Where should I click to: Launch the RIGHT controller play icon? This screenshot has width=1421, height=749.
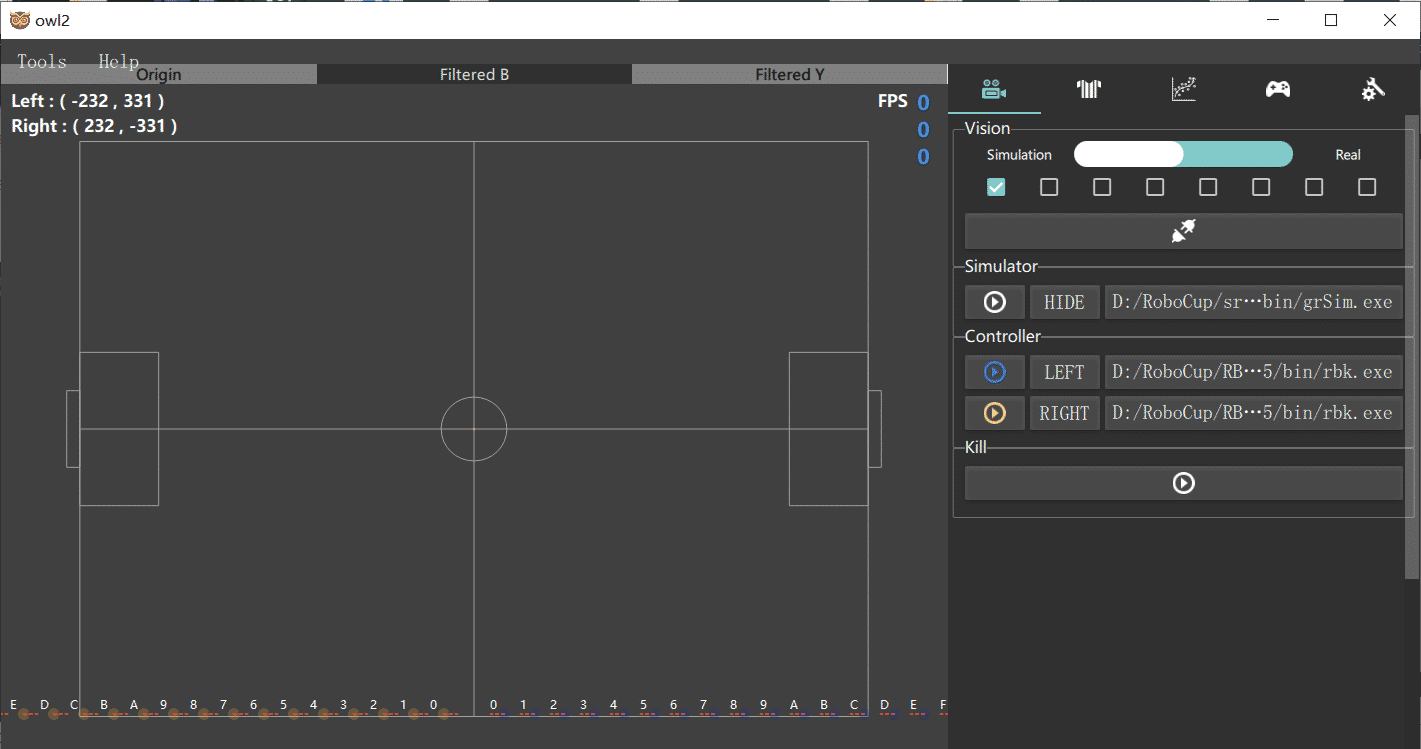pyautogui.click(x=995, y=413)
